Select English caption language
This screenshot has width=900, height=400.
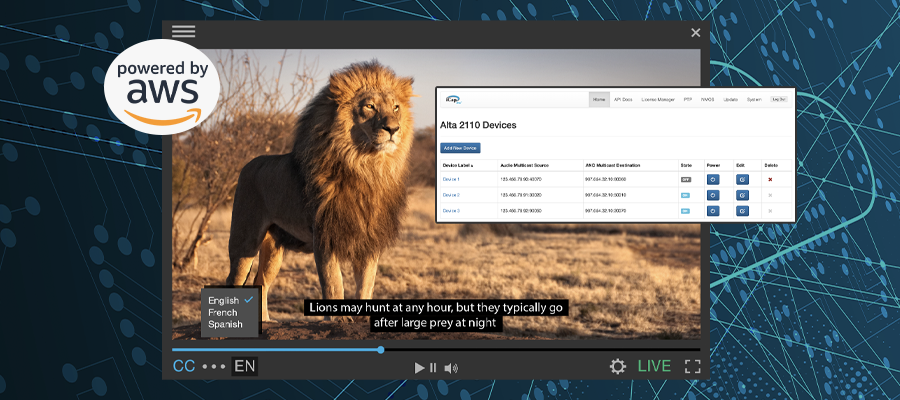pos(224,300)
